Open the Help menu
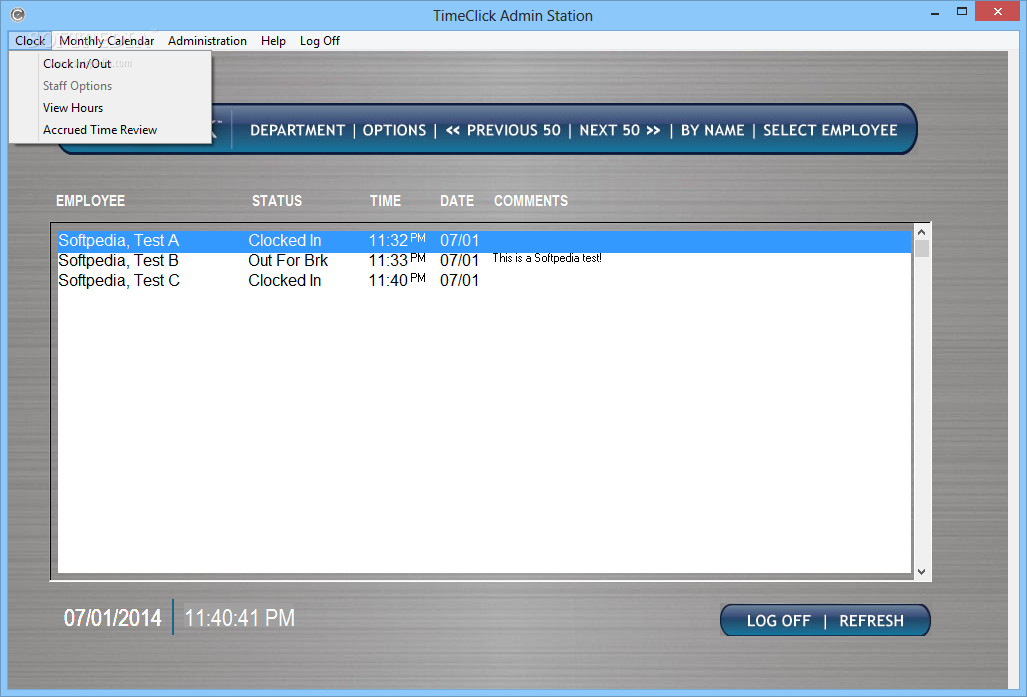This screenshot has width=1027, height=697. [x=273, y=41]
